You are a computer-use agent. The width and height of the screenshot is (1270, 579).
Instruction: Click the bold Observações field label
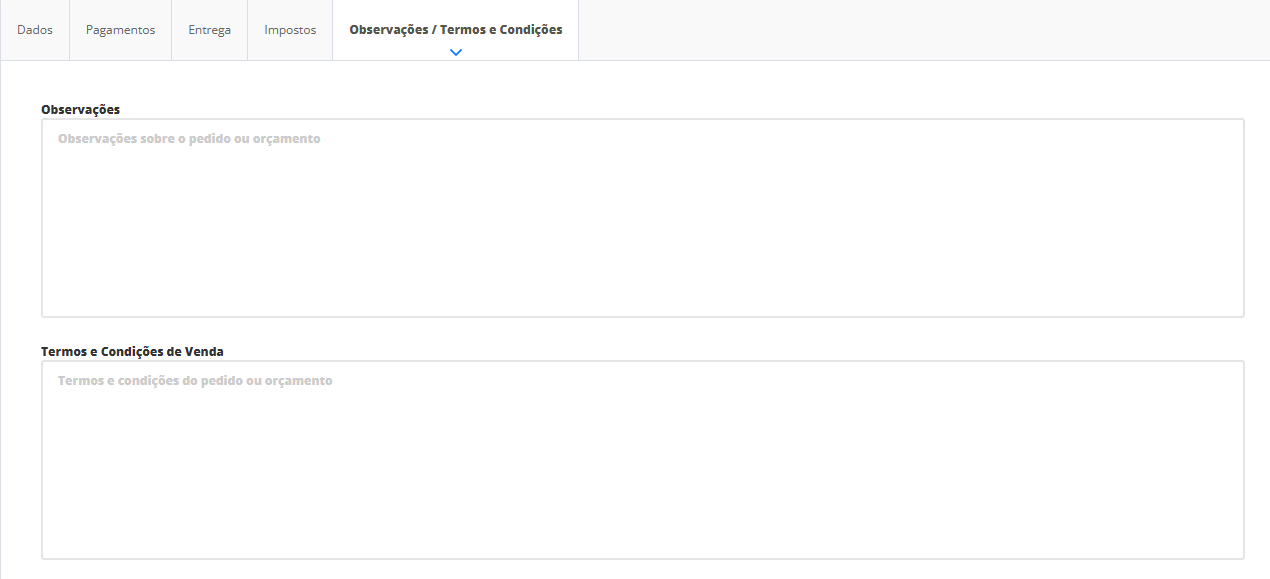click(x=80, y=109)
